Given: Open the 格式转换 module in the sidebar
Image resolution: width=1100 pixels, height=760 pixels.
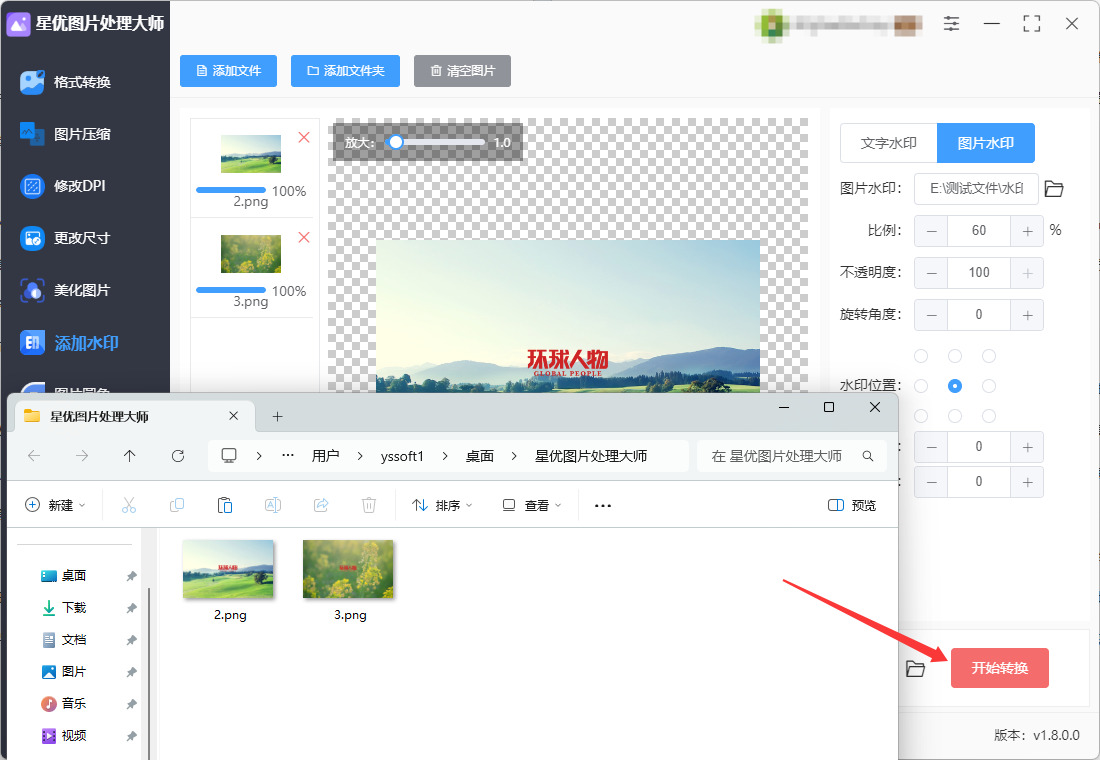Looking at the screenshot, I should (x=66, y=82).
